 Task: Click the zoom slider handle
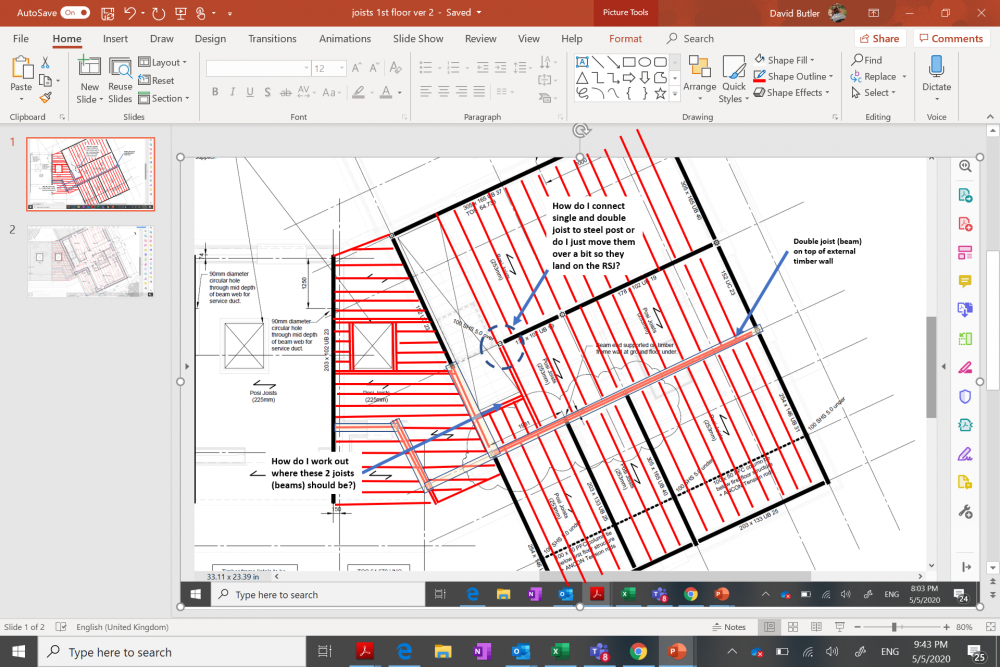tap(894, 627)
